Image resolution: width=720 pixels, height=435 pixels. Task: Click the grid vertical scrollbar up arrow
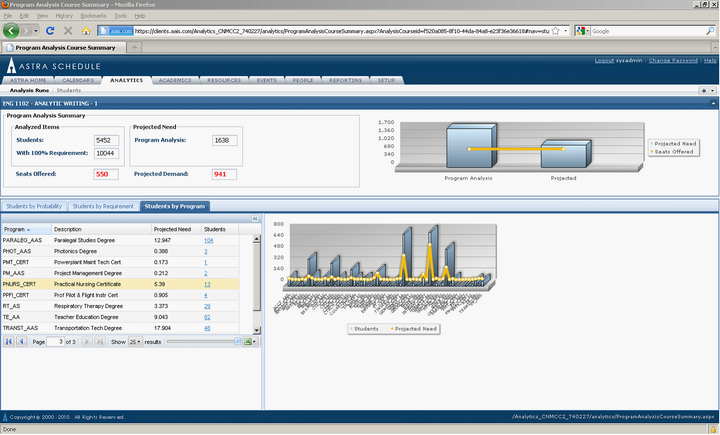click(x=257, y=239)
